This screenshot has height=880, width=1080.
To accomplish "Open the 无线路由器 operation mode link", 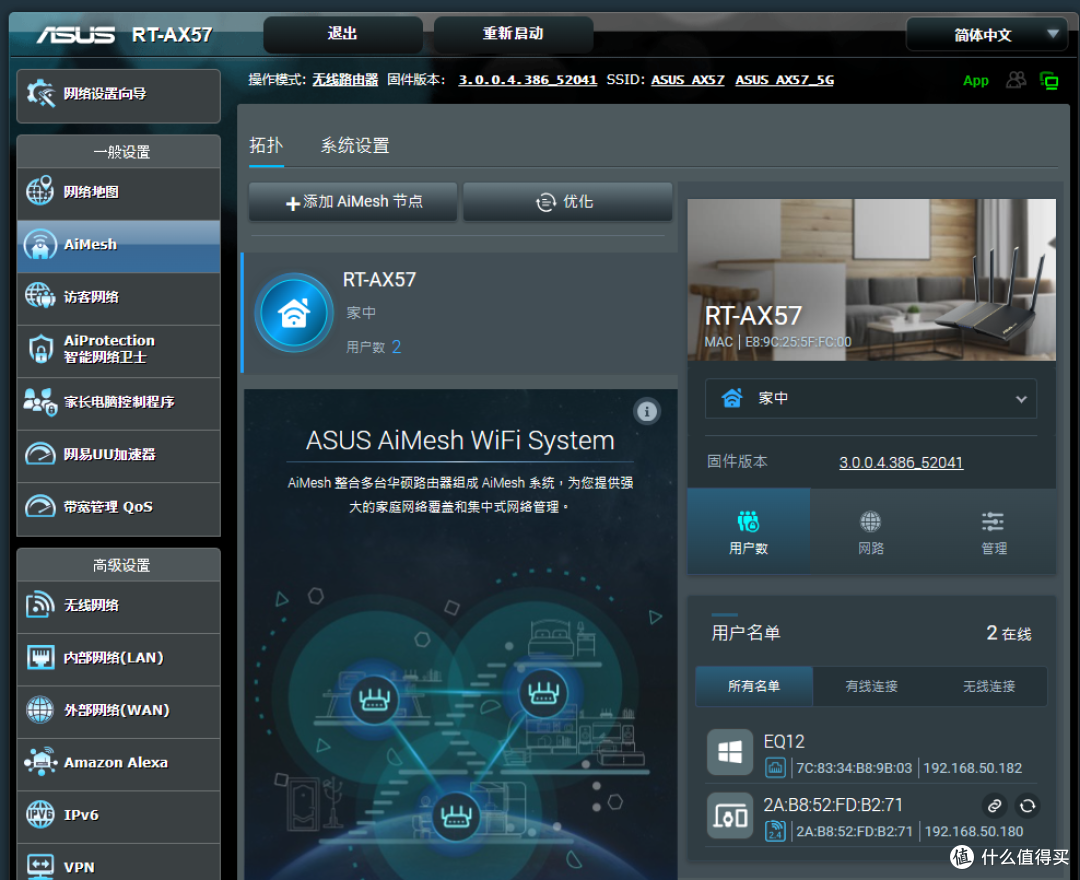I will click(345, 80).
